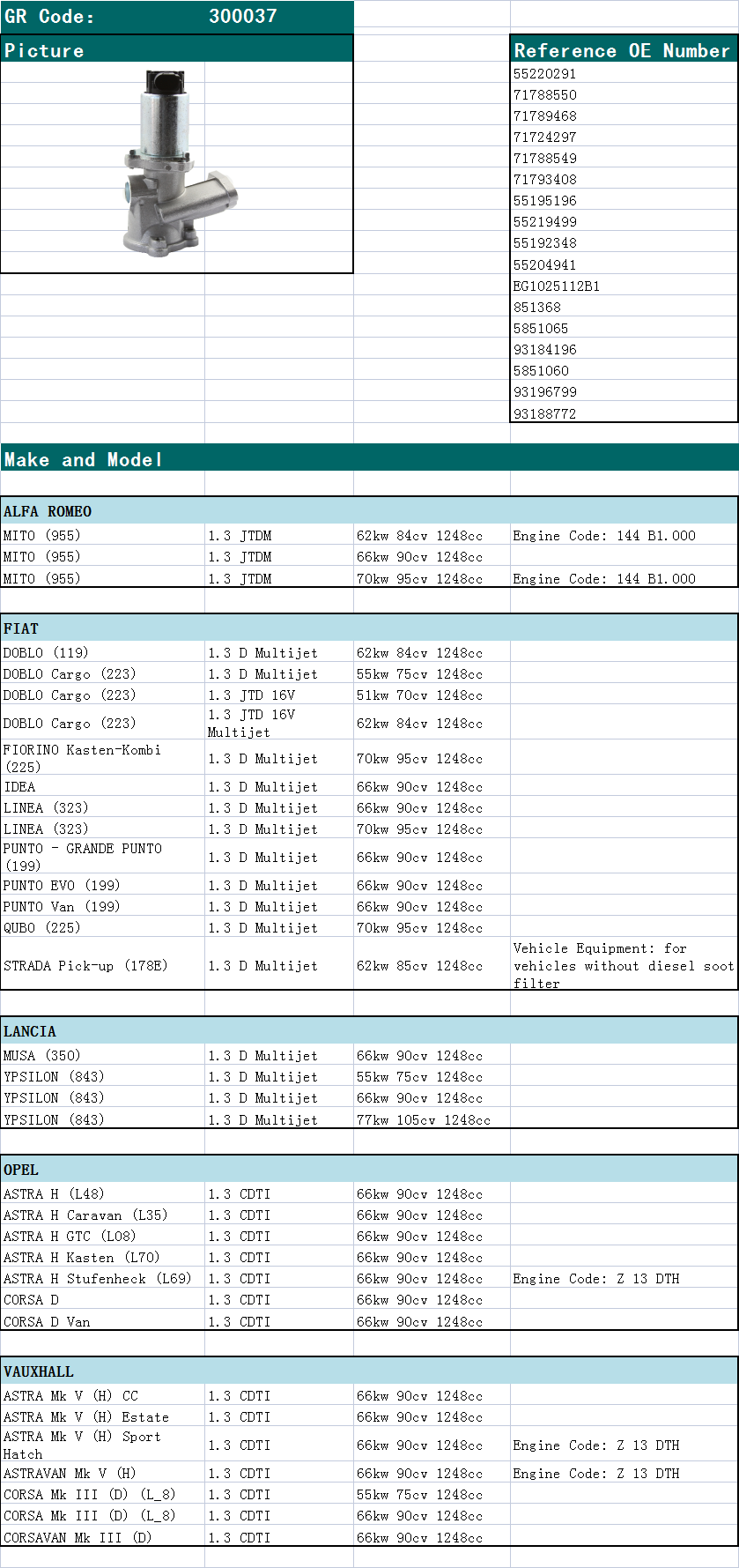Select '1.3 JTD 16V Multijet' engine cell

click(x=279, y=723)
